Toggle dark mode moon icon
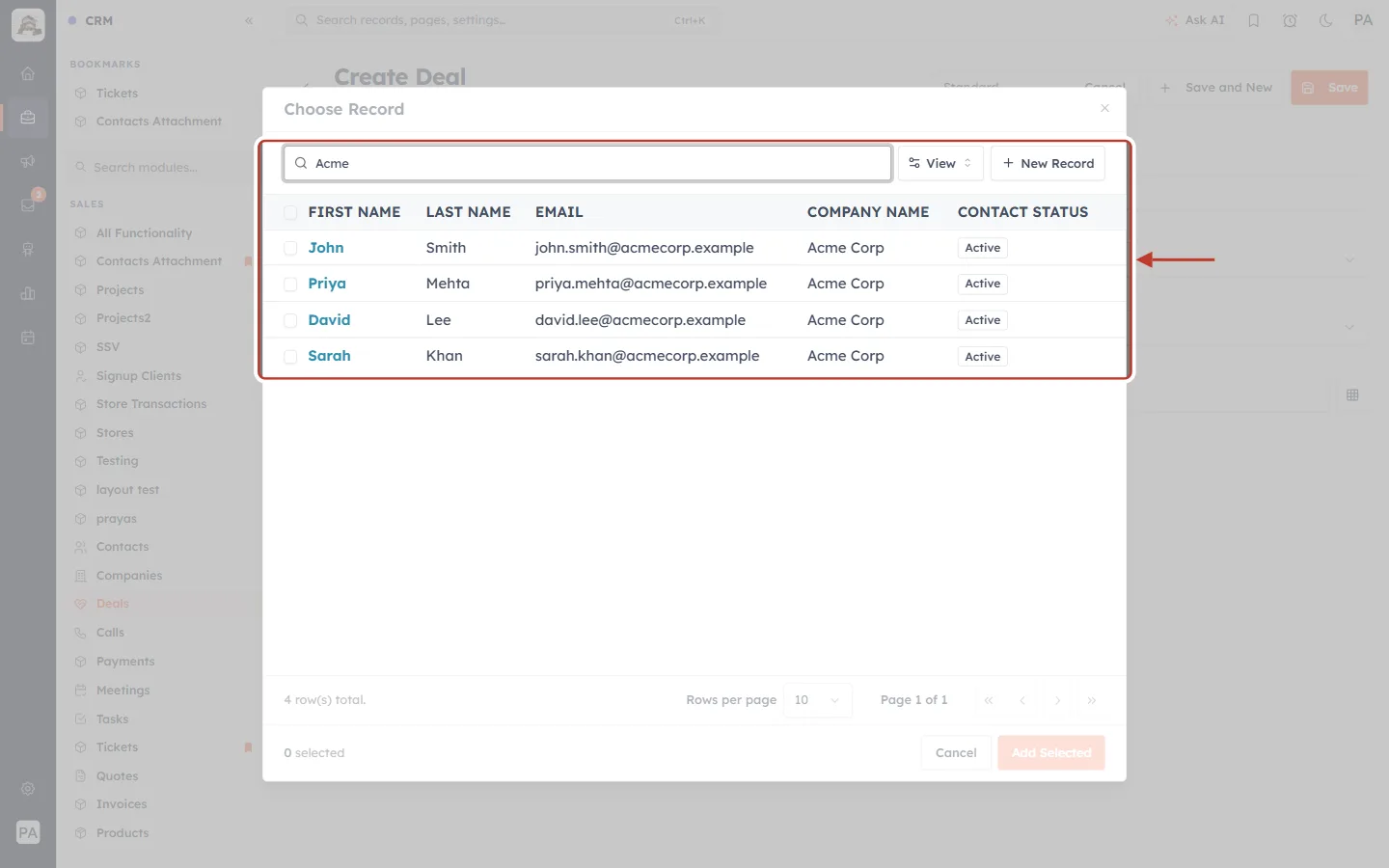Viewport: 1389px width, 868px height. [x=1325, y=20]
